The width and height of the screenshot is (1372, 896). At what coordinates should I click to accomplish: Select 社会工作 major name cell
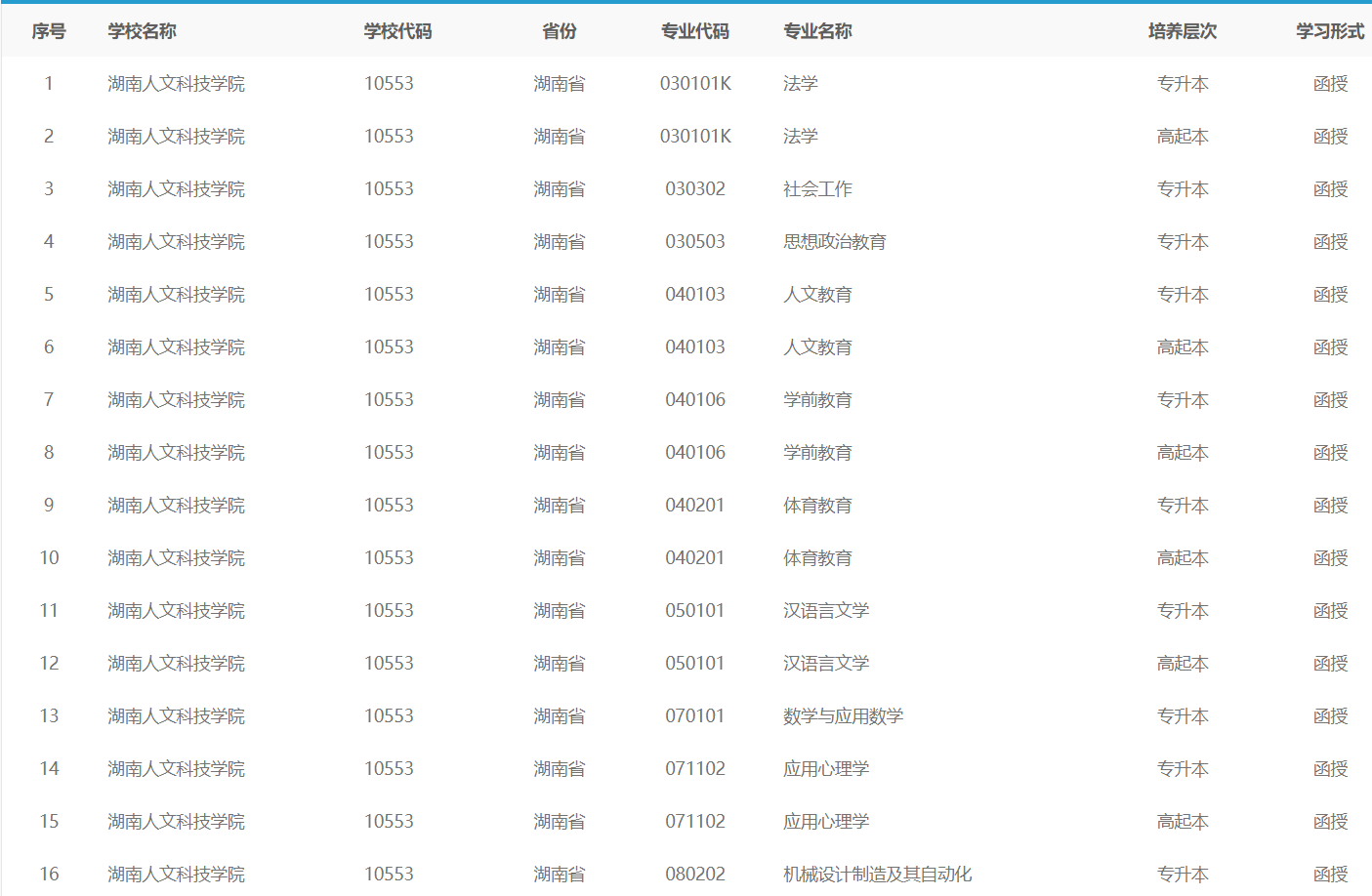(817, 189)
